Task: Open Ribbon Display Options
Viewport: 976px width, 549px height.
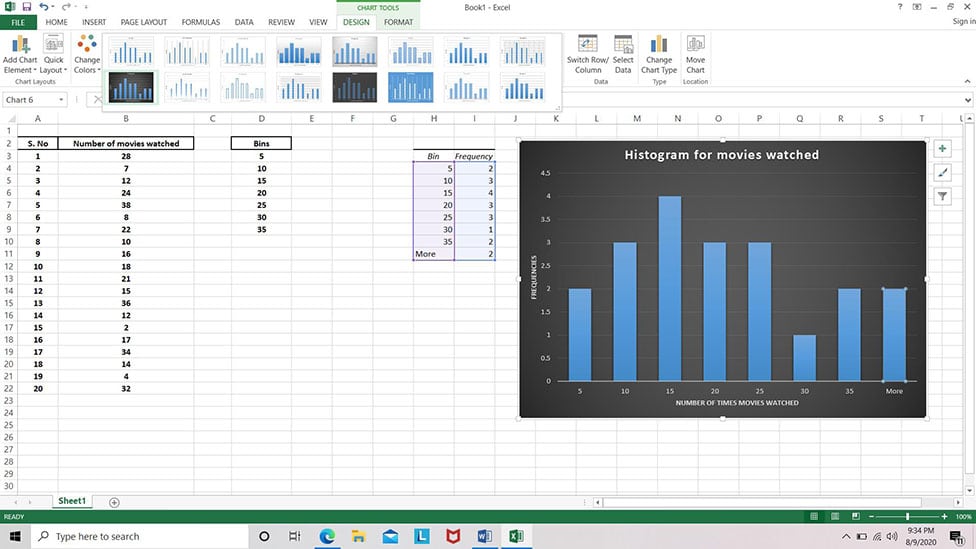Action: tap(917, 7)
